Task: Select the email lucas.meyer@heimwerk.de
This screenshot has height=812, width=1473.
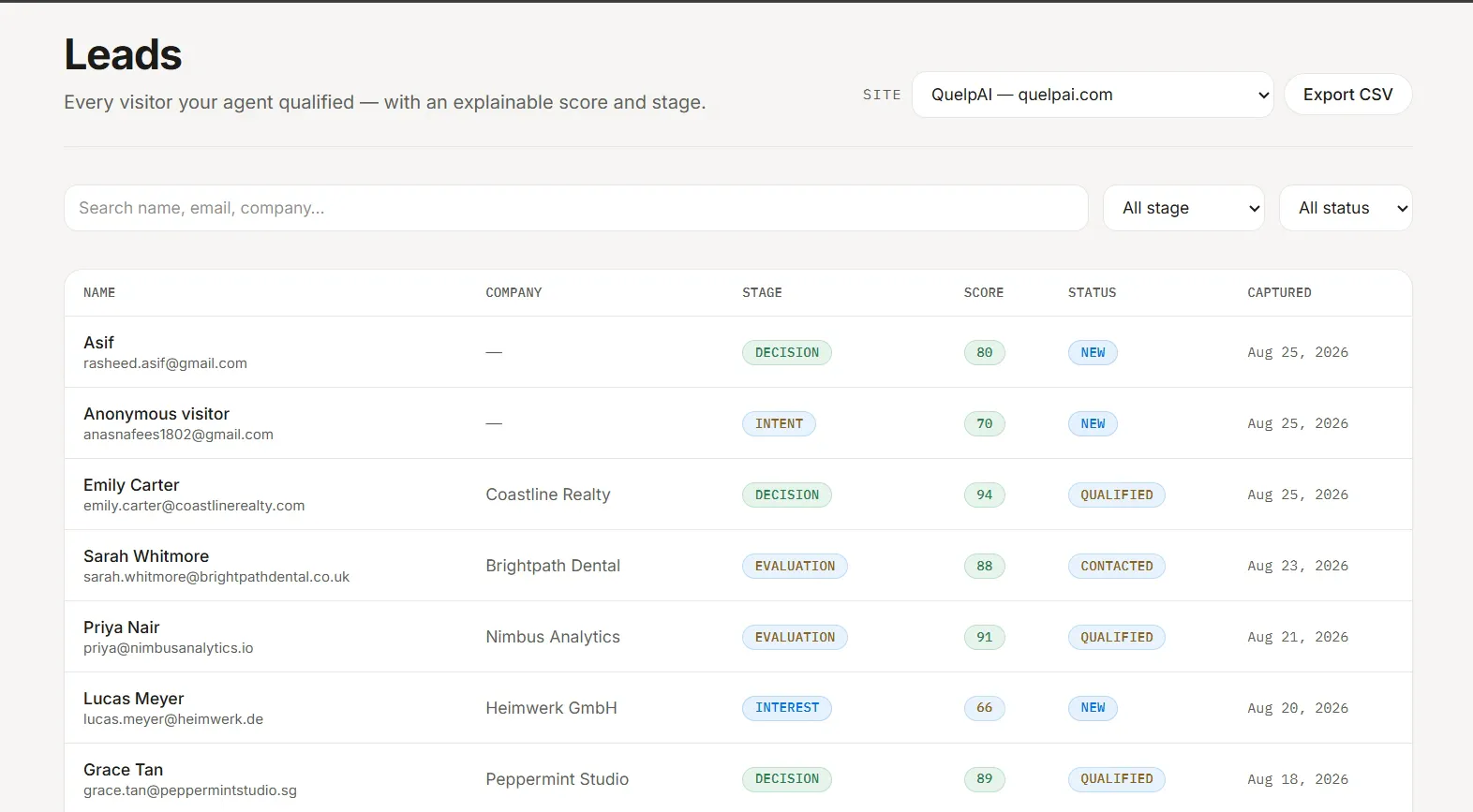Action: tap(173, 719)
